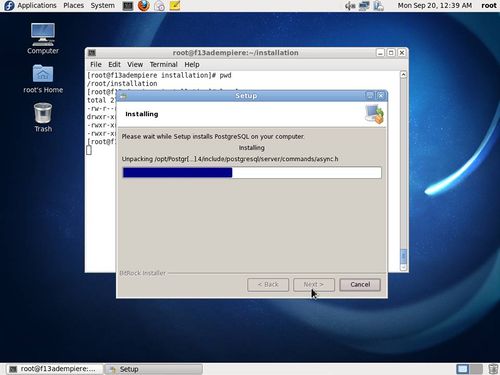Click the terminal scrollbar up arrow
500x375 pixels.
pos(403,74)
